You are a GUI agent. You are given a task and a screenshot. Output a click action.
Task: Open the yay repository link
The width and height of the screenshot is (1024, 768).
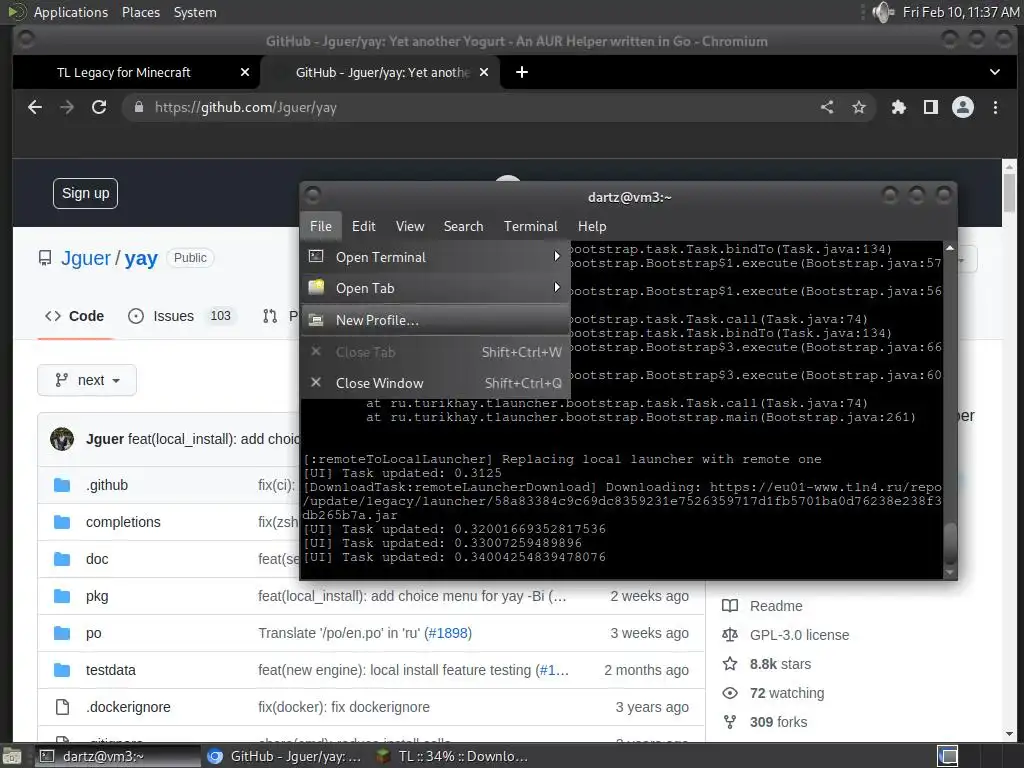tap(141, 258)
